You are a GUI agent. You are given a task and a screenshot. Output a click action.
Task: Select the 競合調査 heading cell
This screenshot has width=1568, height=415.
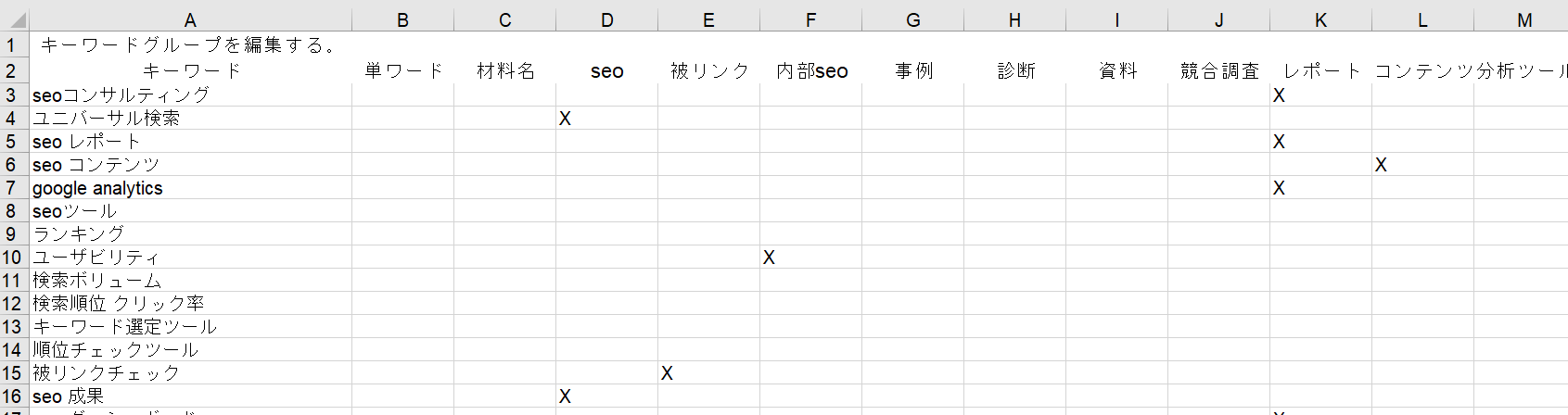click(x=1218, y=70)
